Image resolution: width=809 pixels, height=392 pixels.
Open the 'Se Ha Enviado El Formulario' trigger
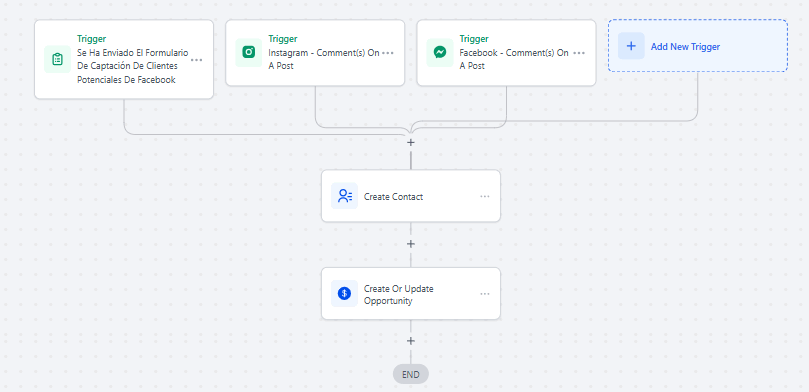point(124,59)
